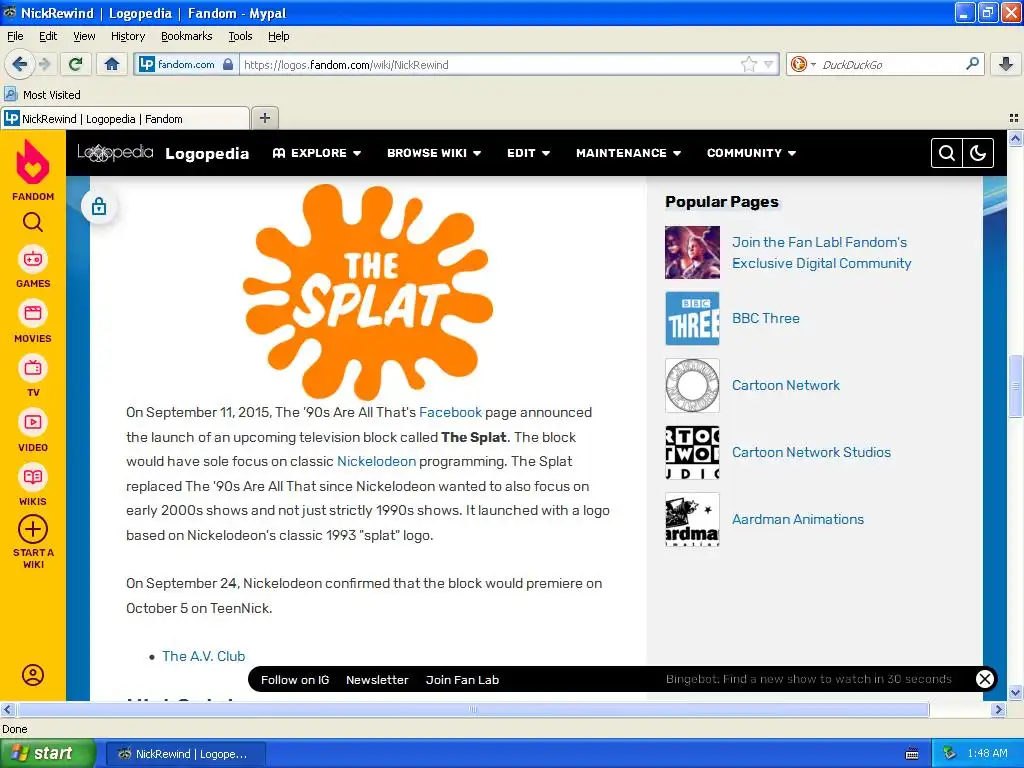Click the padlock site security icon

pos(228,64)
